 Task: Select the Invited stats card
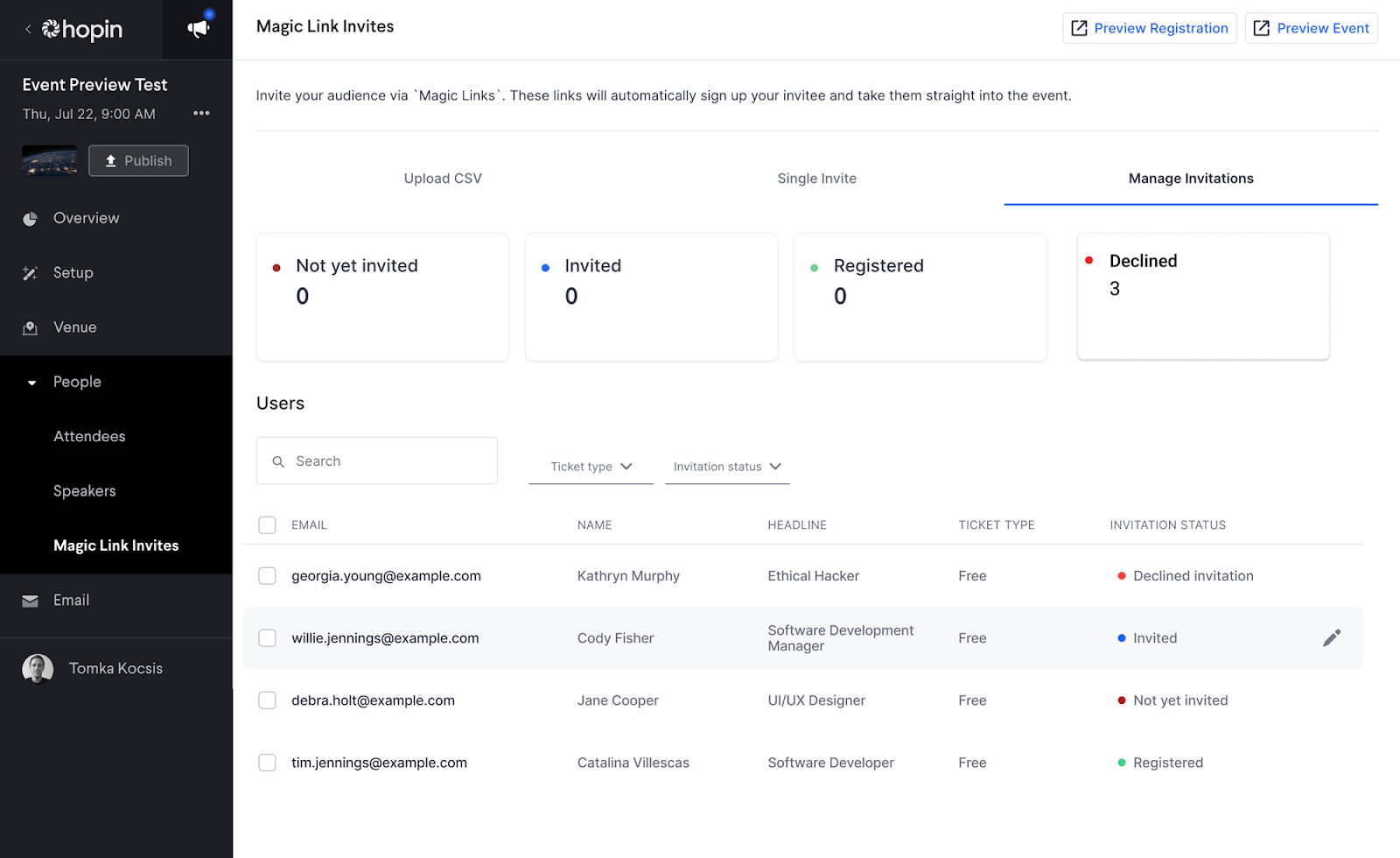click(x=651, y=297)
